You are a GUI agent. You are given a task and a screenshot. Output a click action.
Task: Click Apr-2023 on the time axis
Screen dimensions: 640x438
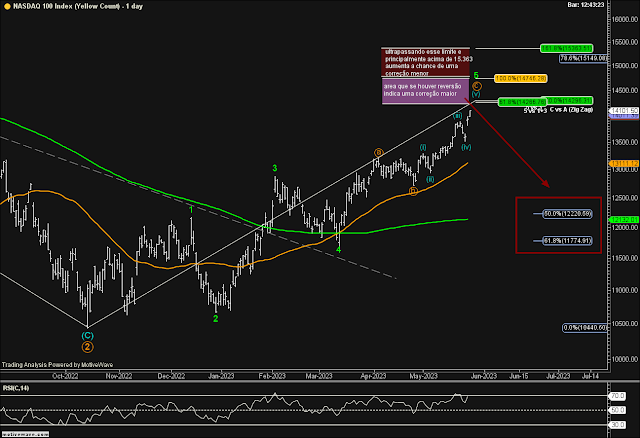(x=373, y=376)
